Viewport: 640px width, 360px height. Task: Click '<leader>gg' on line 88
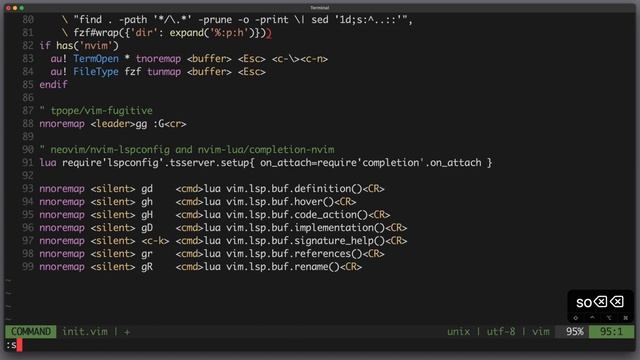[118, 124]
